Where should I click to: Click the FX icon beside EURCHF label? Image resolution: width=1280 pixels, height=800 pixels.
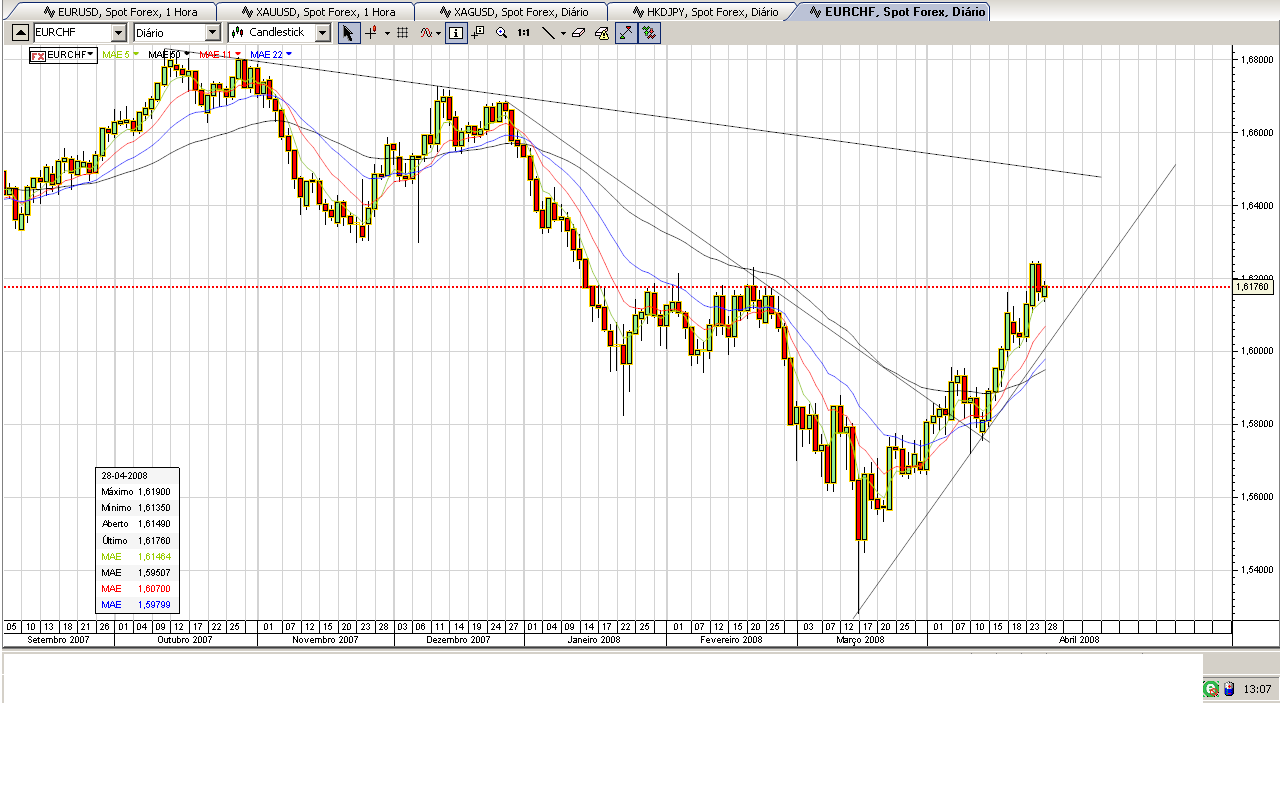38,55
